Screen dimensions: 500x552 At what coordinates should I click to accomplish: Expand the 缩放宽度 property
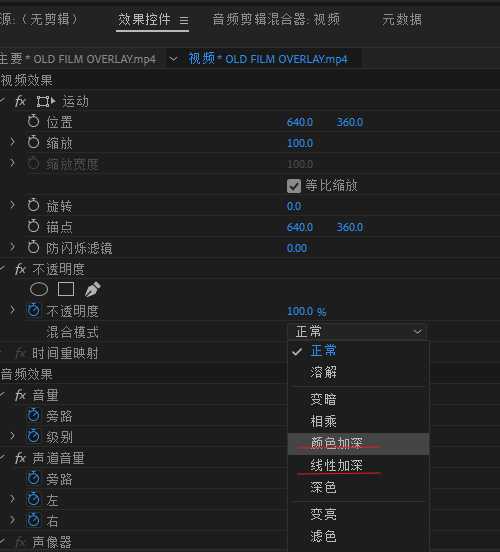[12, 163]
